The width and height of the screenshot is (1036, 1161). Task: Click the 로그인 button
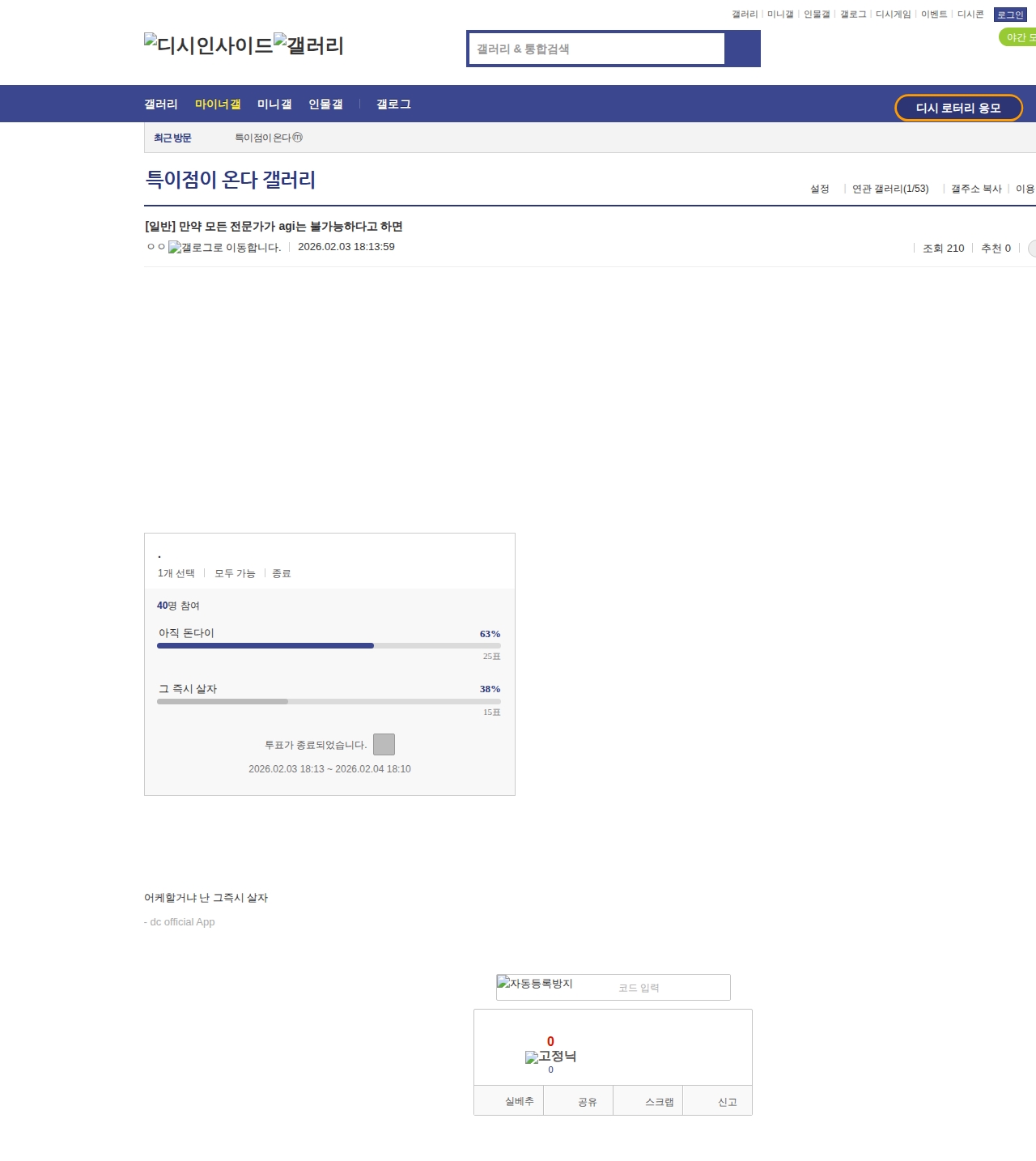[x=1009, y=15]
